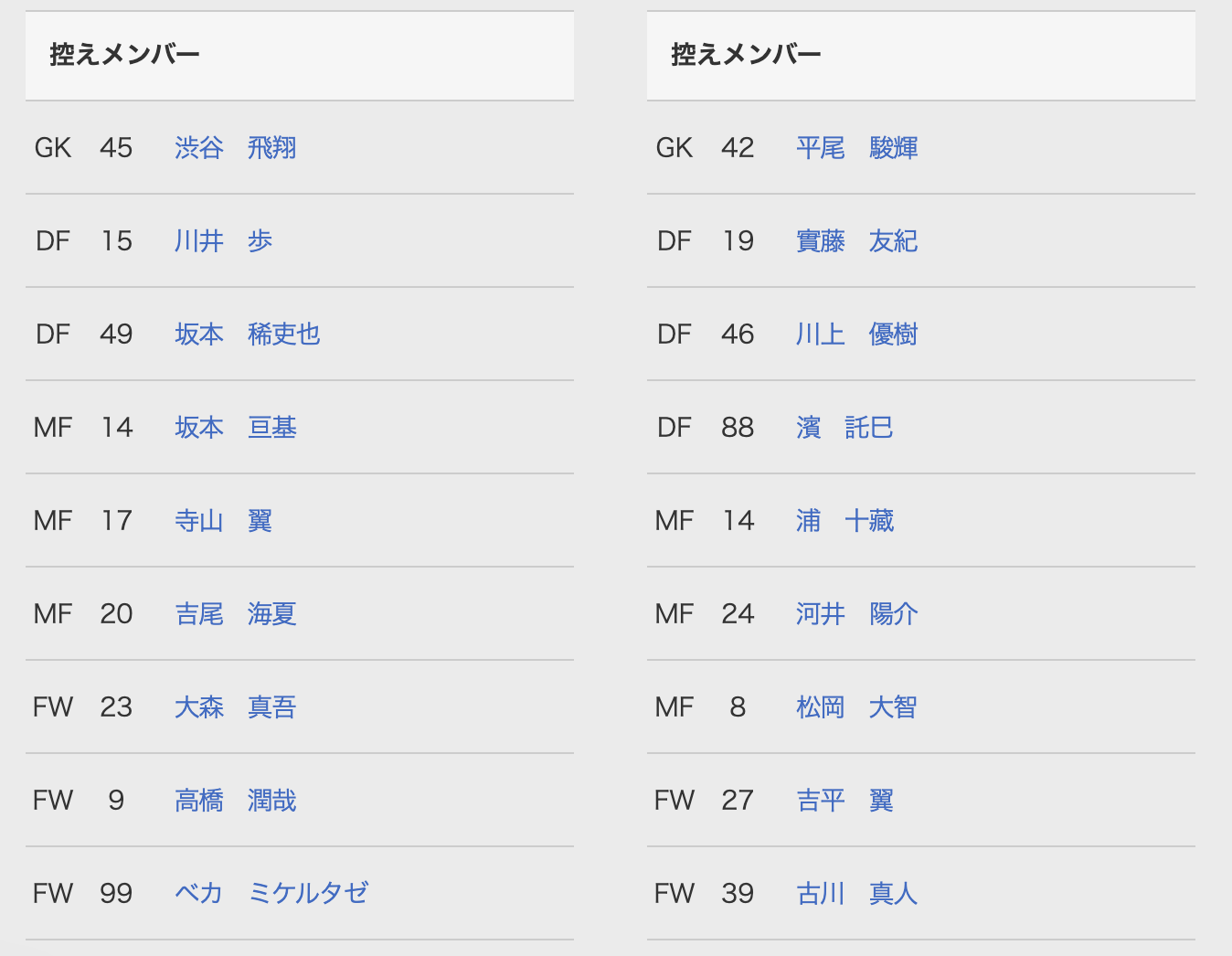Open forward 大森 真吾 profile
1232x956 pixels.
coord(236,706)
